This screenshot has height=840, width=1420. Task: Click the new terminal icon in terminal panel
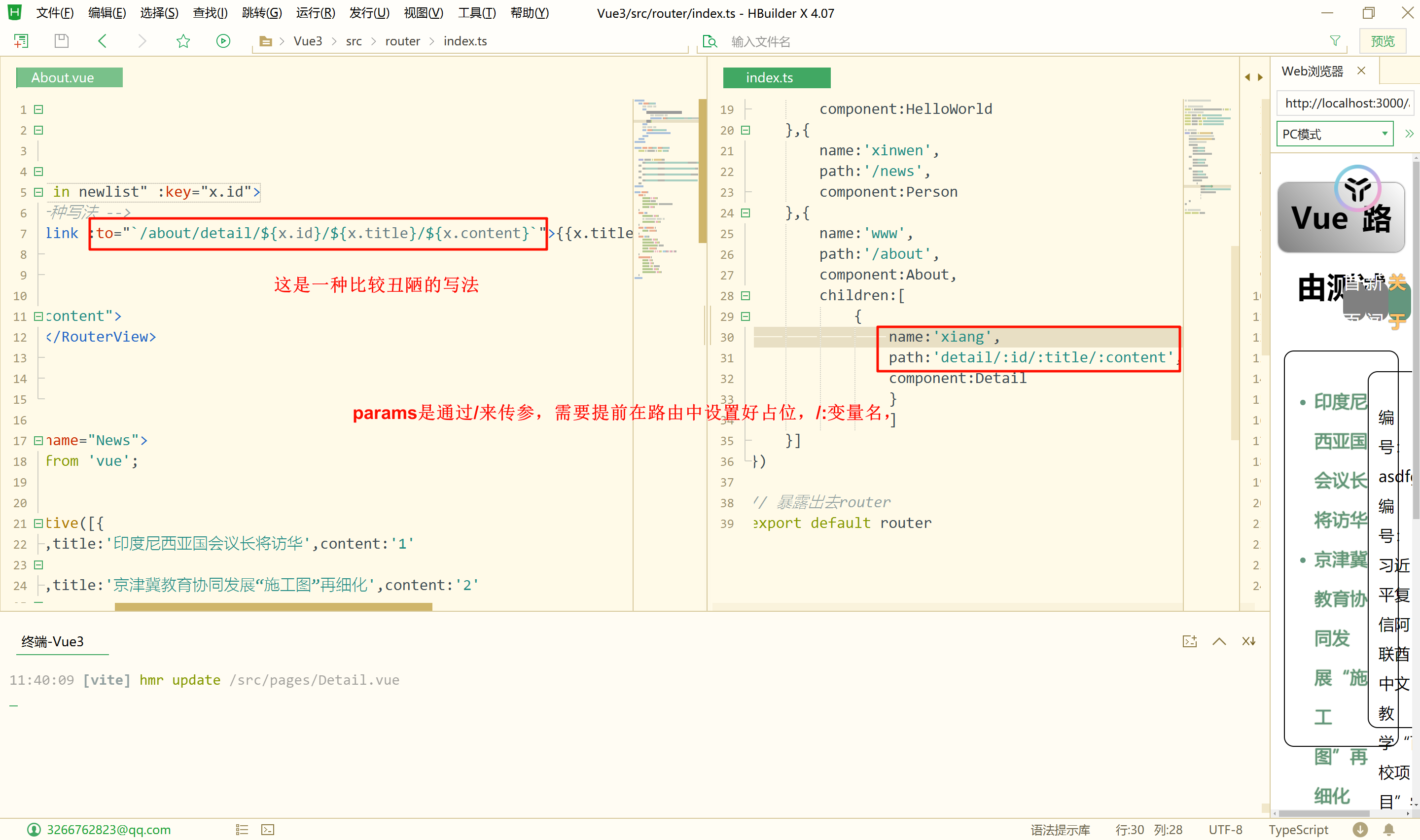coord(1190,641)
